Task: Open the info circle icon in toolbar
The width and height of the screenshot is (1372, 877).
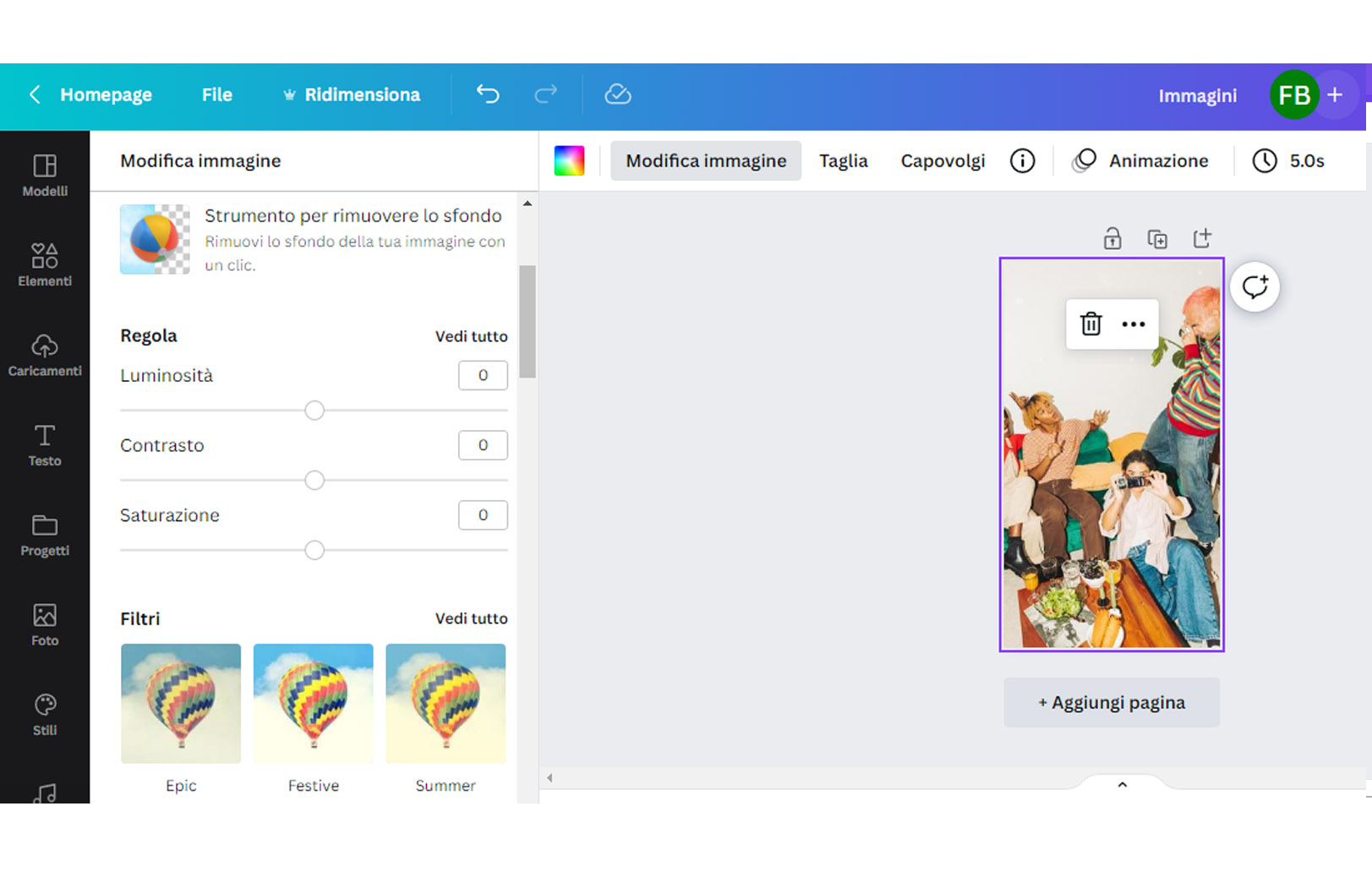Action: click(x=1022, y=161)
